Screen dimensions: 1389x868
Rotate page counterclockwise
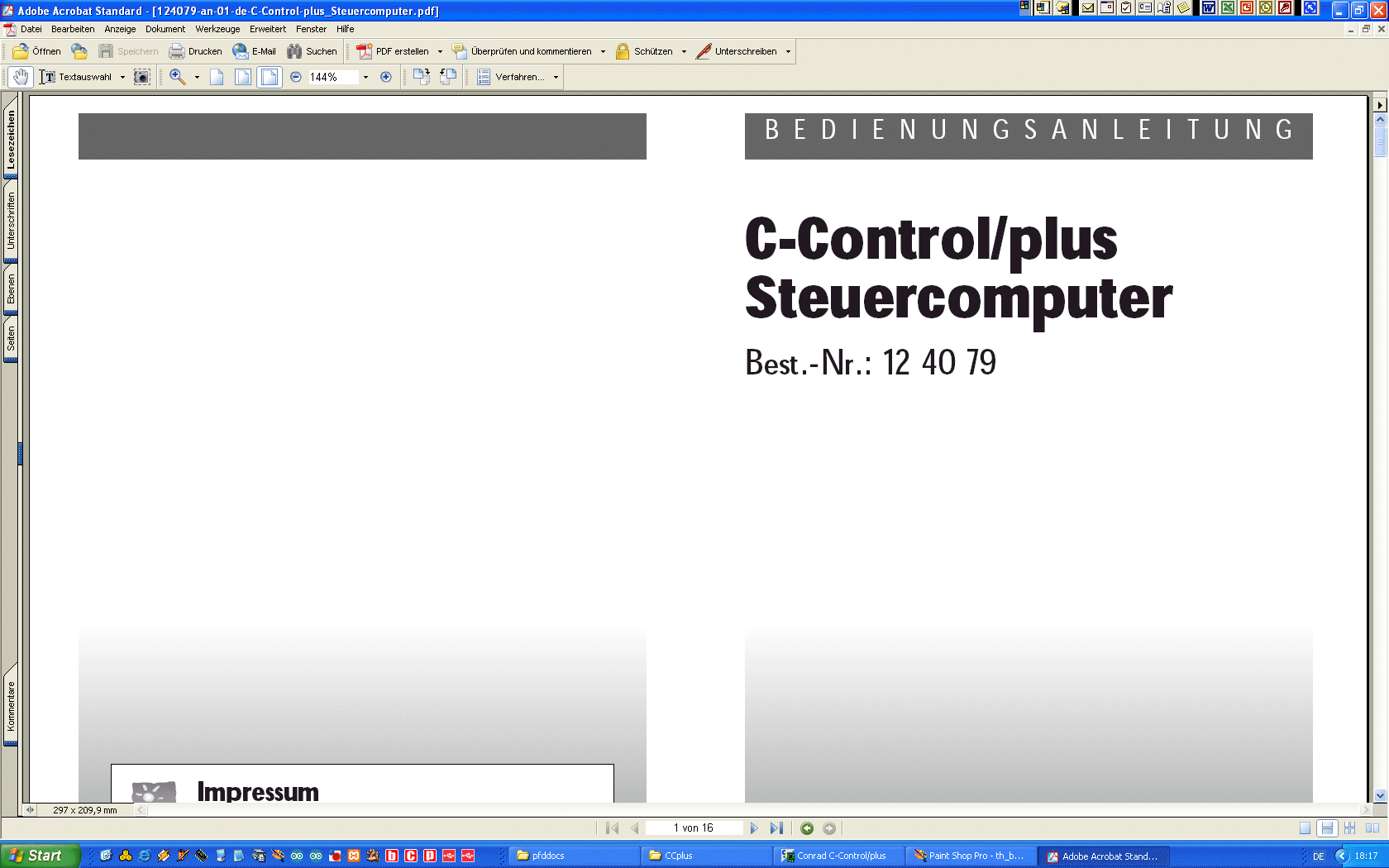click(x=448, y=77)
